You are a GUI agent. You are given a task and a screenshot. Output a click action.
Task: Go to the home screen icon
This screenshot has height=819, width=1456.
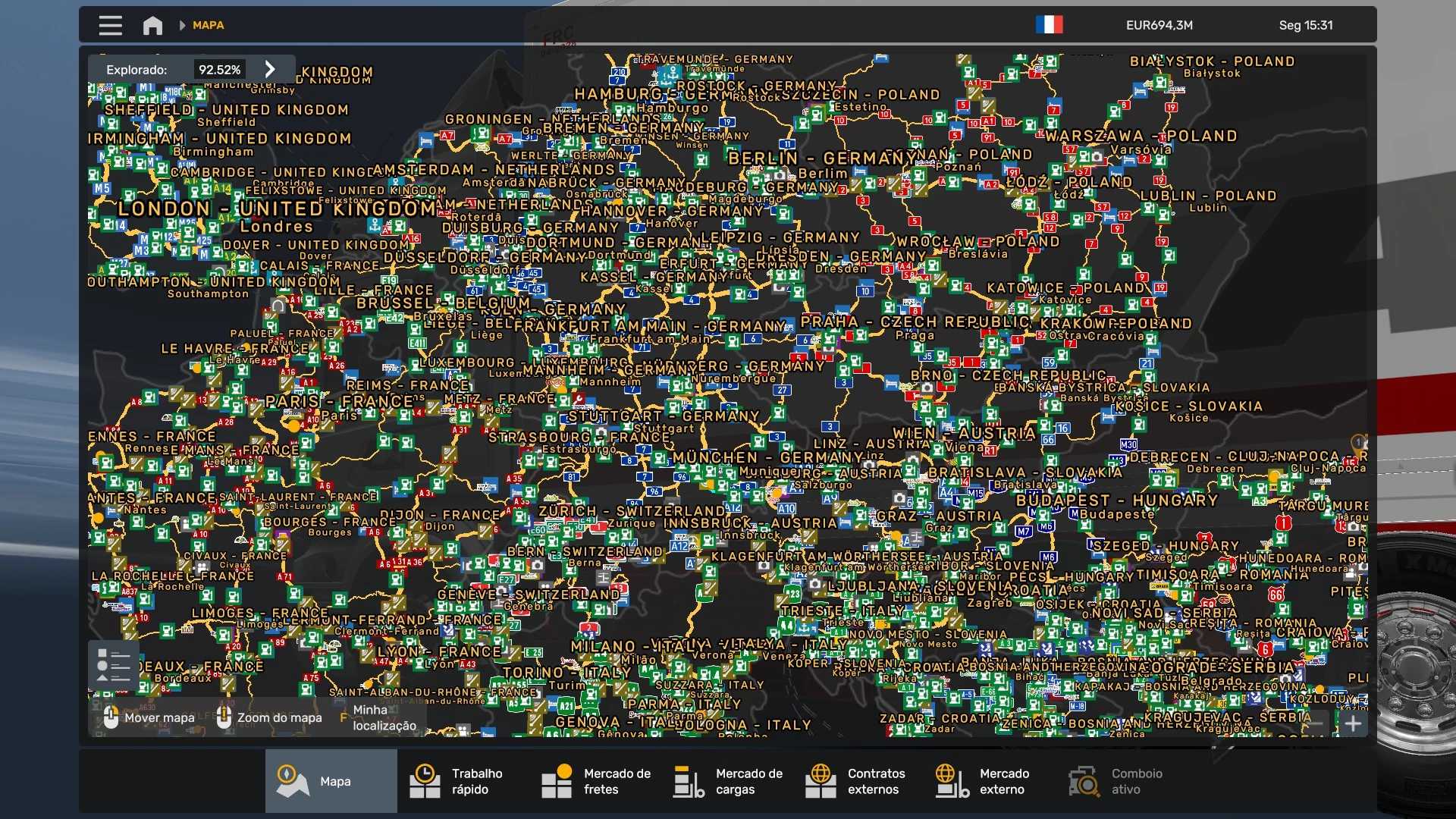pos(152,26)
